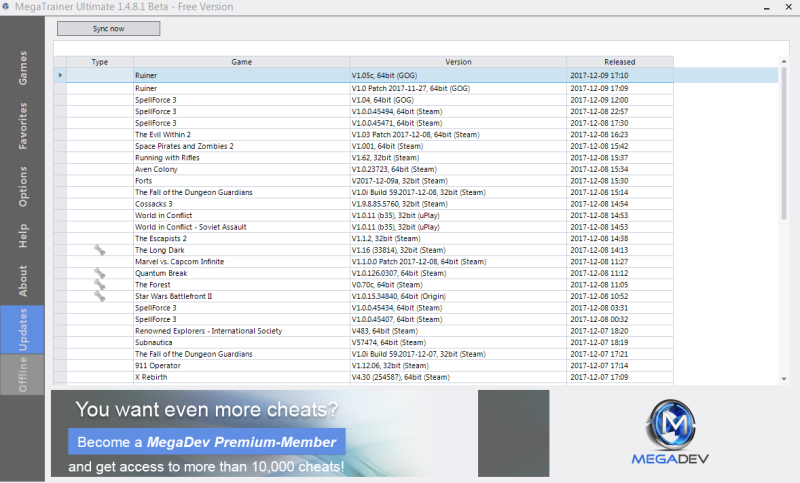Viewport: 800px width, 483px height.
Task: Select The Long Dark game name
Action: (x=160, y=250)
